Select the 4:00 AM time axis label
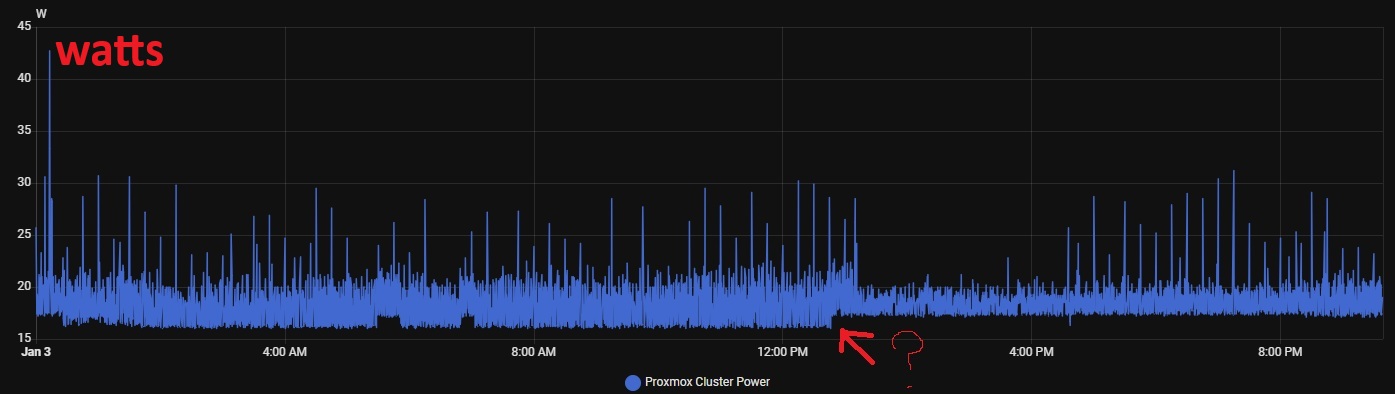The height and width of the screenshot is (394, 1395). (285, 352)
